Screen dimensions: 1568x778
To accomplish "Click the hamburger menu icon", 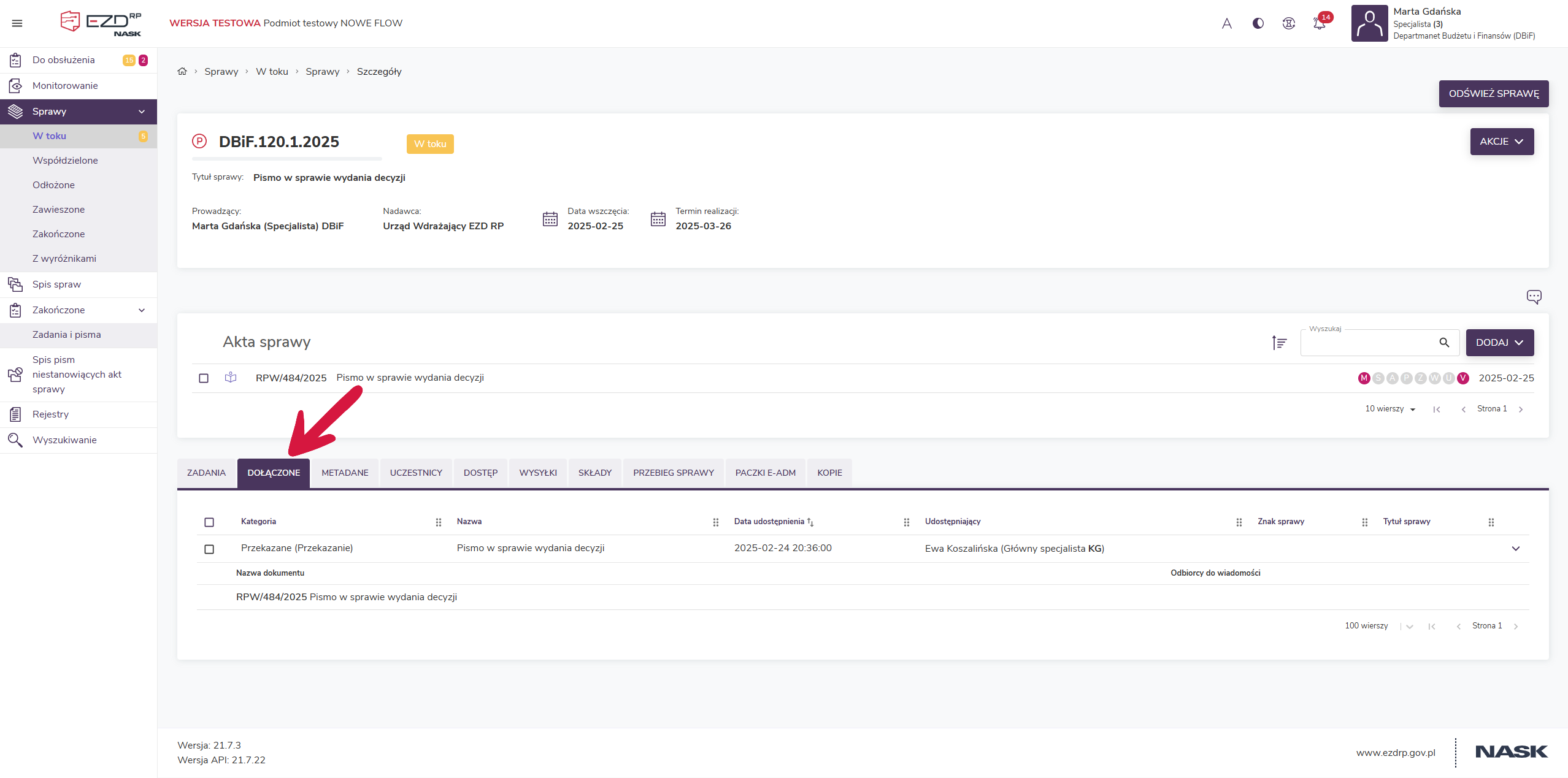I will pyautogui.click(x=17, y=23).
